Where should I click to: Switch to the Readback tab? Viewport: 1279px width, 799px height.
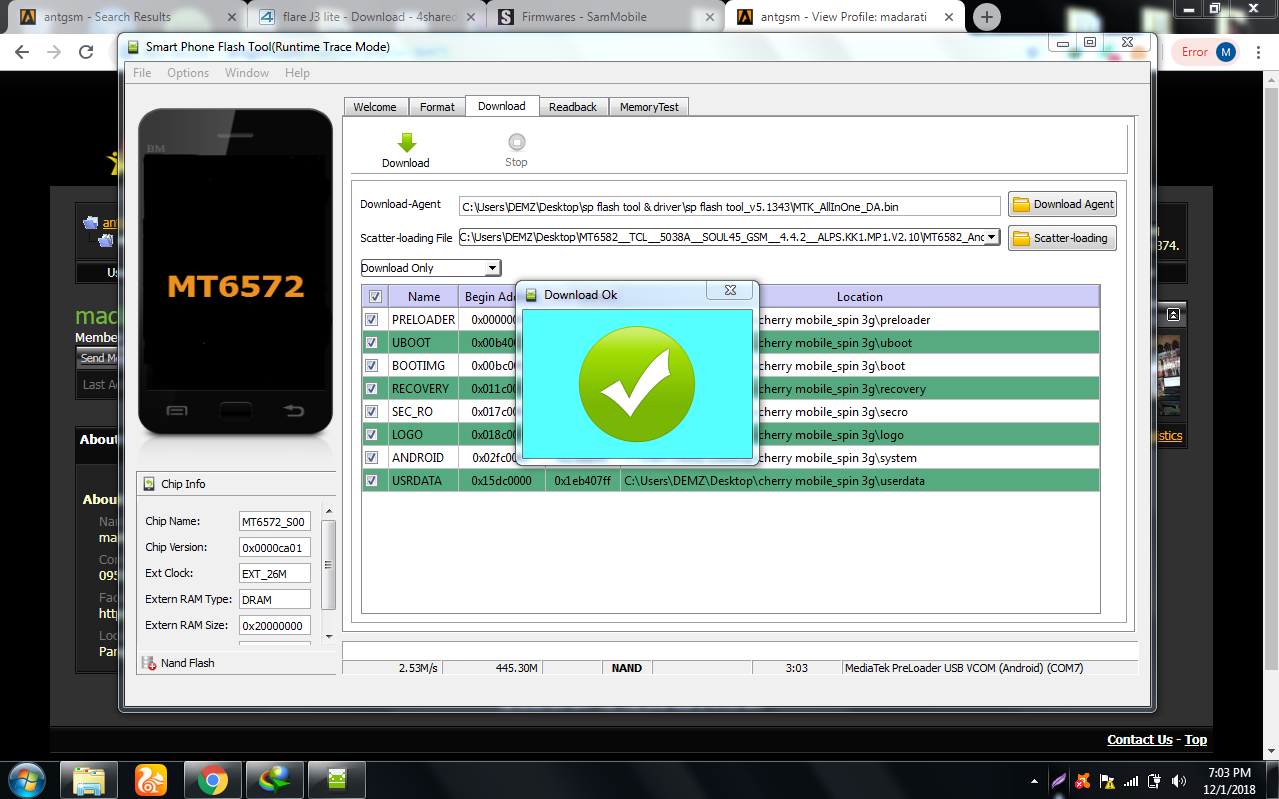[x=573, y=107]
